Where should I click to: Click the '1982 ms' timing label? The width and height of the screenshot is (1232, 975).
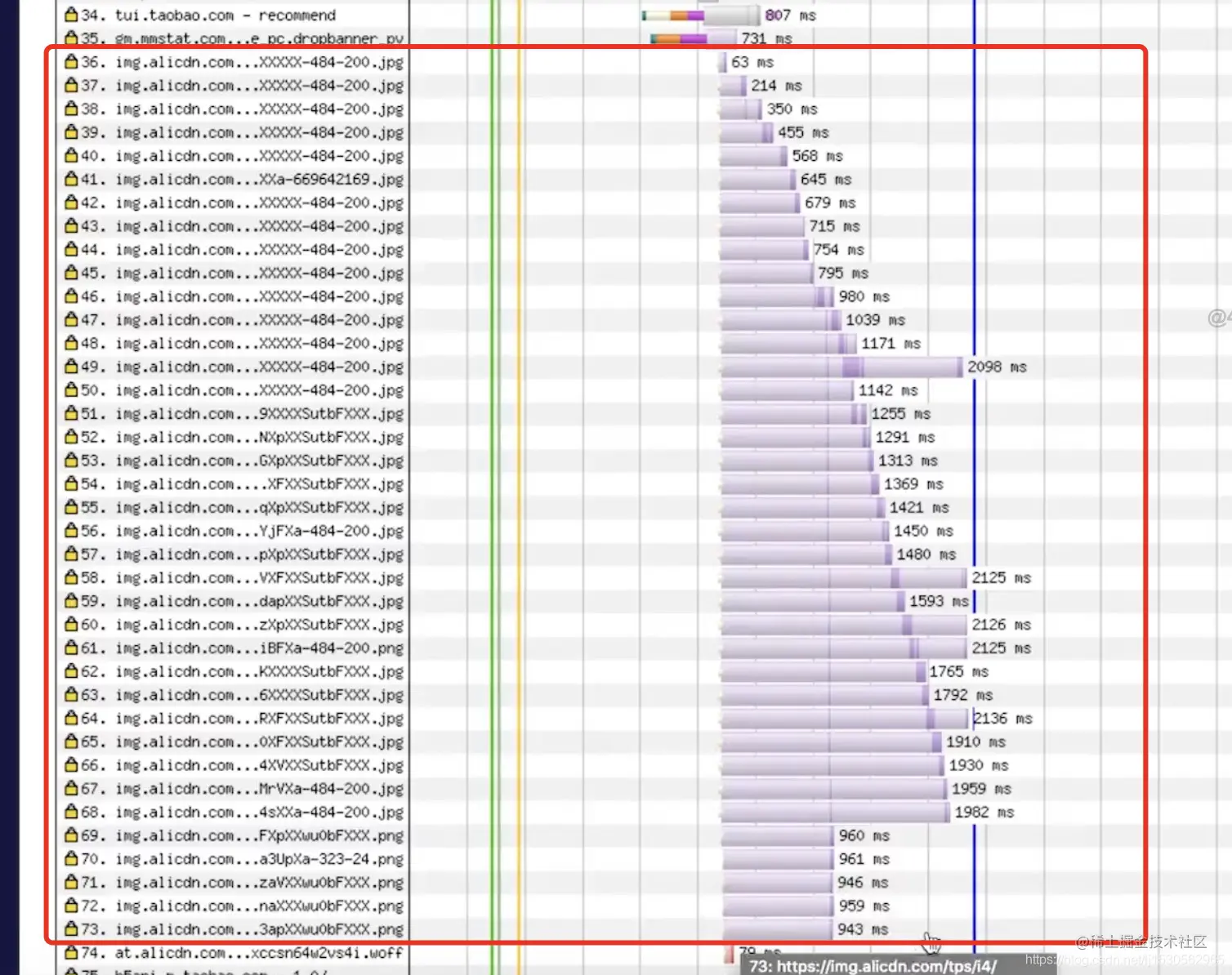[984, 812]
